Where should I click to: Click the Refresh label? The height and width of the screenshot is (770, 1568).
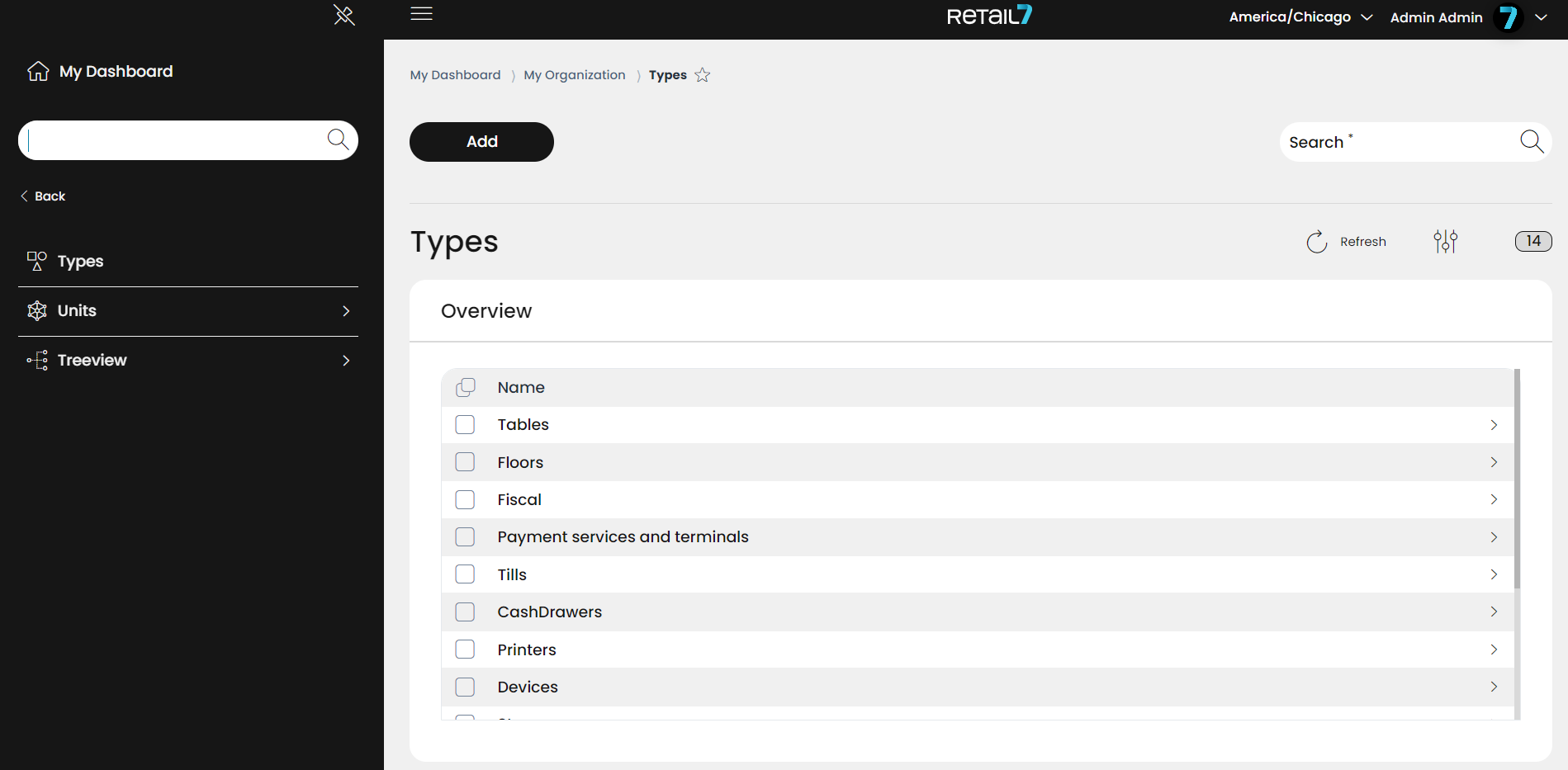[1363, 242]
